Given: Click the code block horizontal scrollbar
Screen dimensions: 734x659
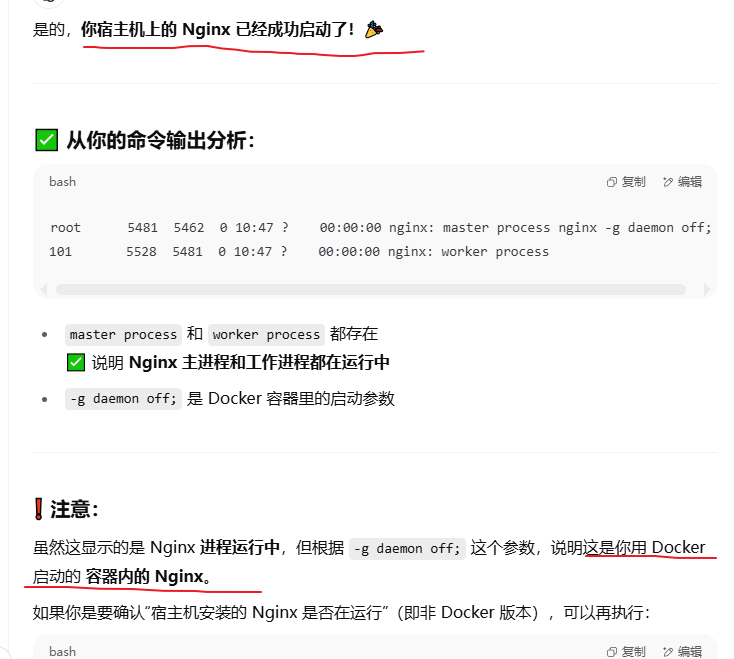Looking at the screenshot, I should pos(371,290).
